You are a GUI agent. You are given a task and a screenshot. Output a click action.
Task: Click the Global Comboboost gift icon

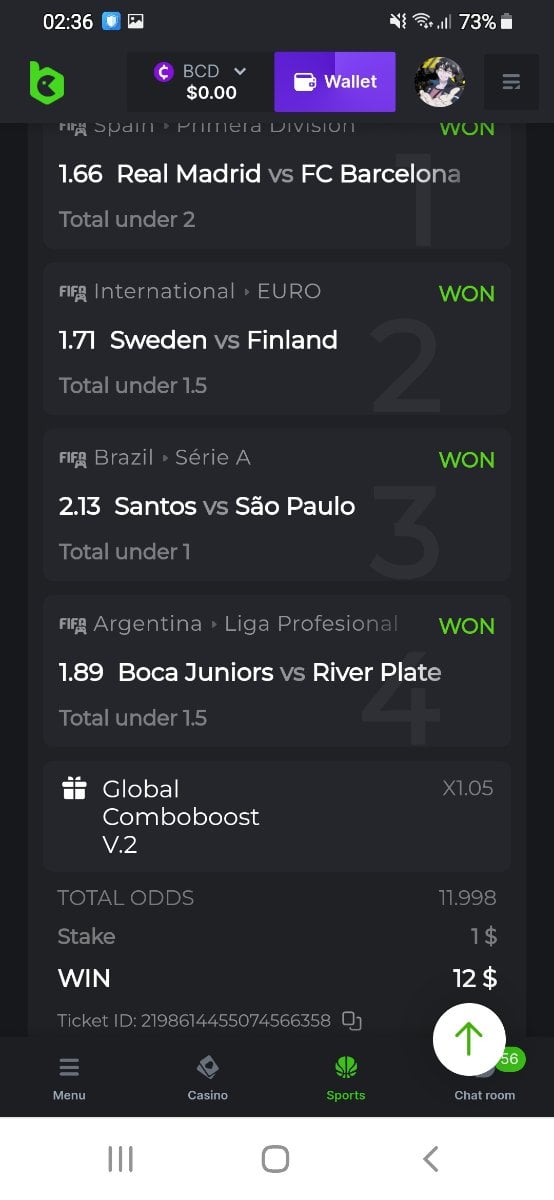coord(74,789)
